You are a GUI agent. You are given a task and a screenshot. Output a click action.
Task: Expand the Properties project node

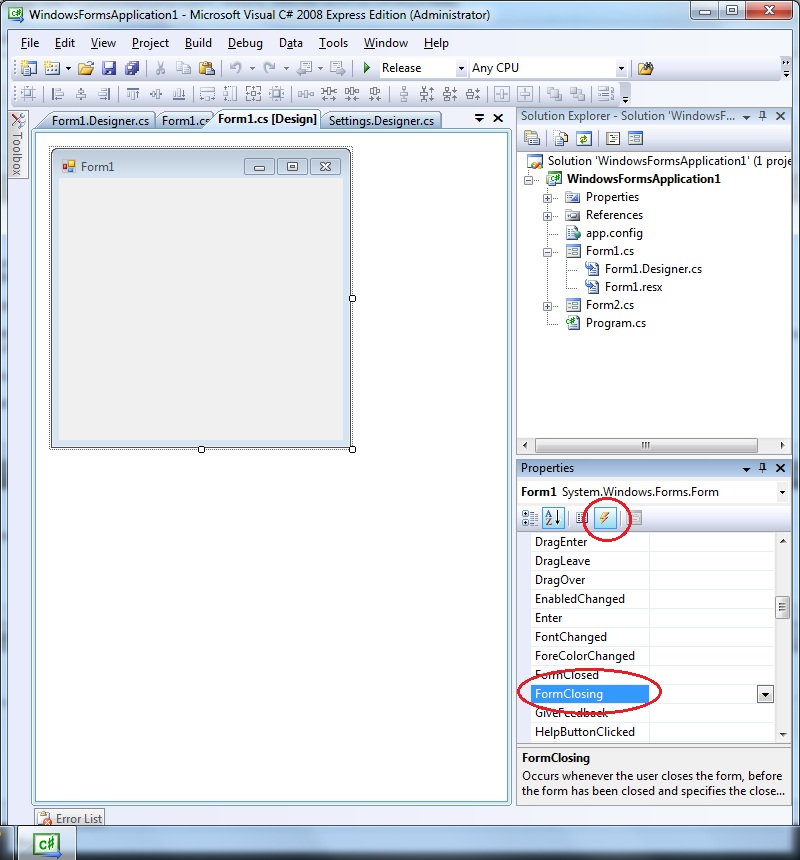pos(547,197)
